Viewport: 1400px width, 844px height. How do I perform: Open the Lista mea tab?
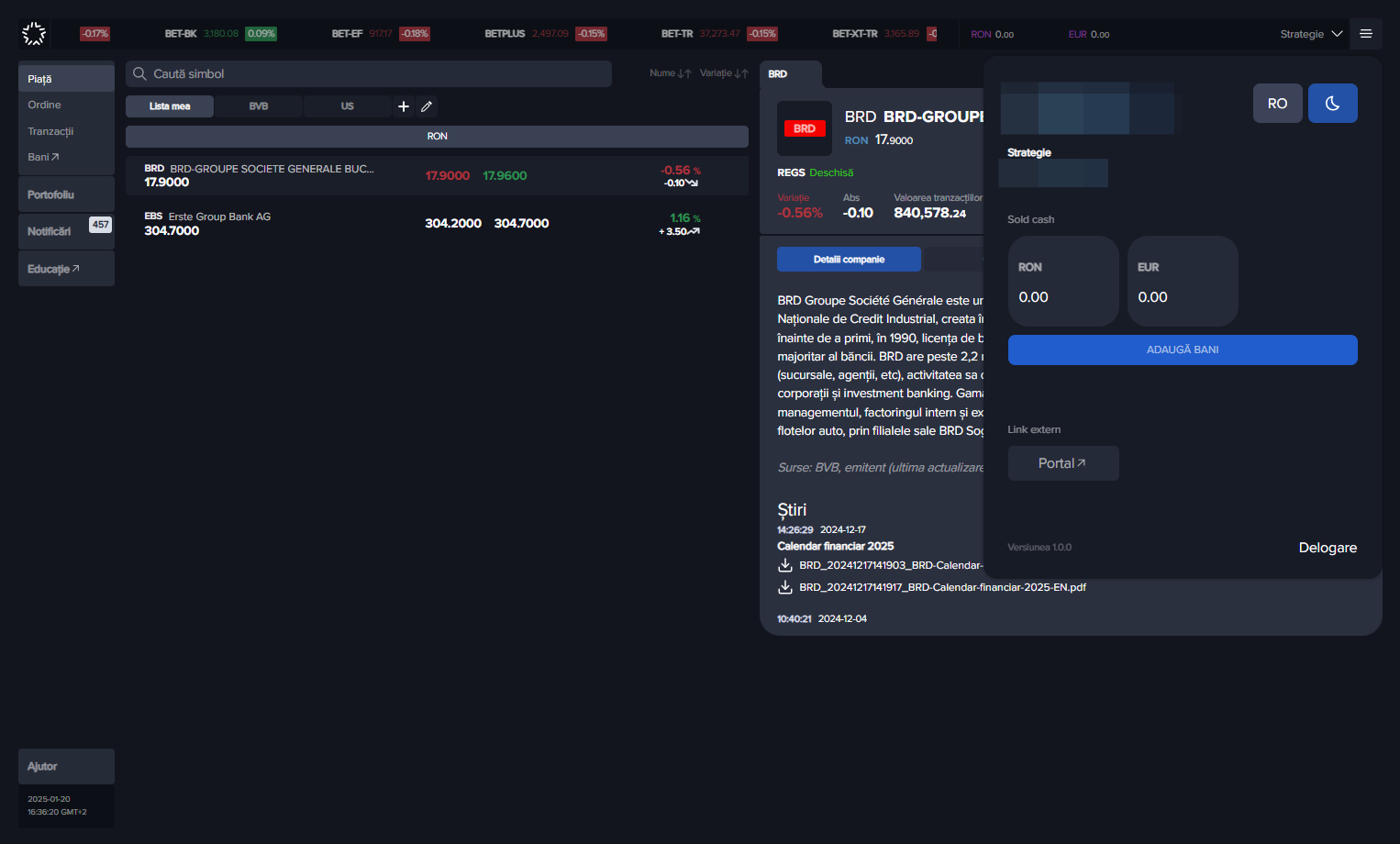click(x=170, y=106)
